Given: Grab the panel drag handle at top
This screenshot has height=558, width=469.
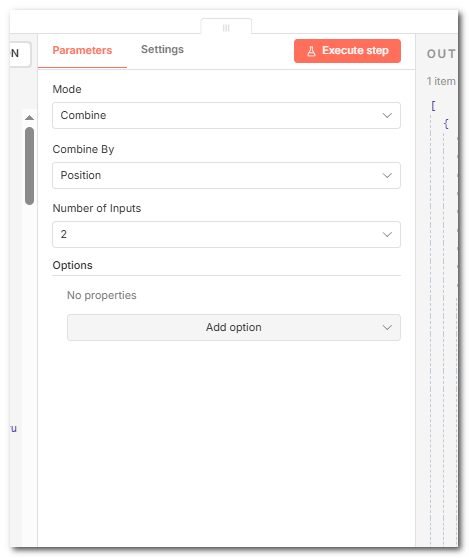Looking at the screenshot, I should tap(226, 28).
